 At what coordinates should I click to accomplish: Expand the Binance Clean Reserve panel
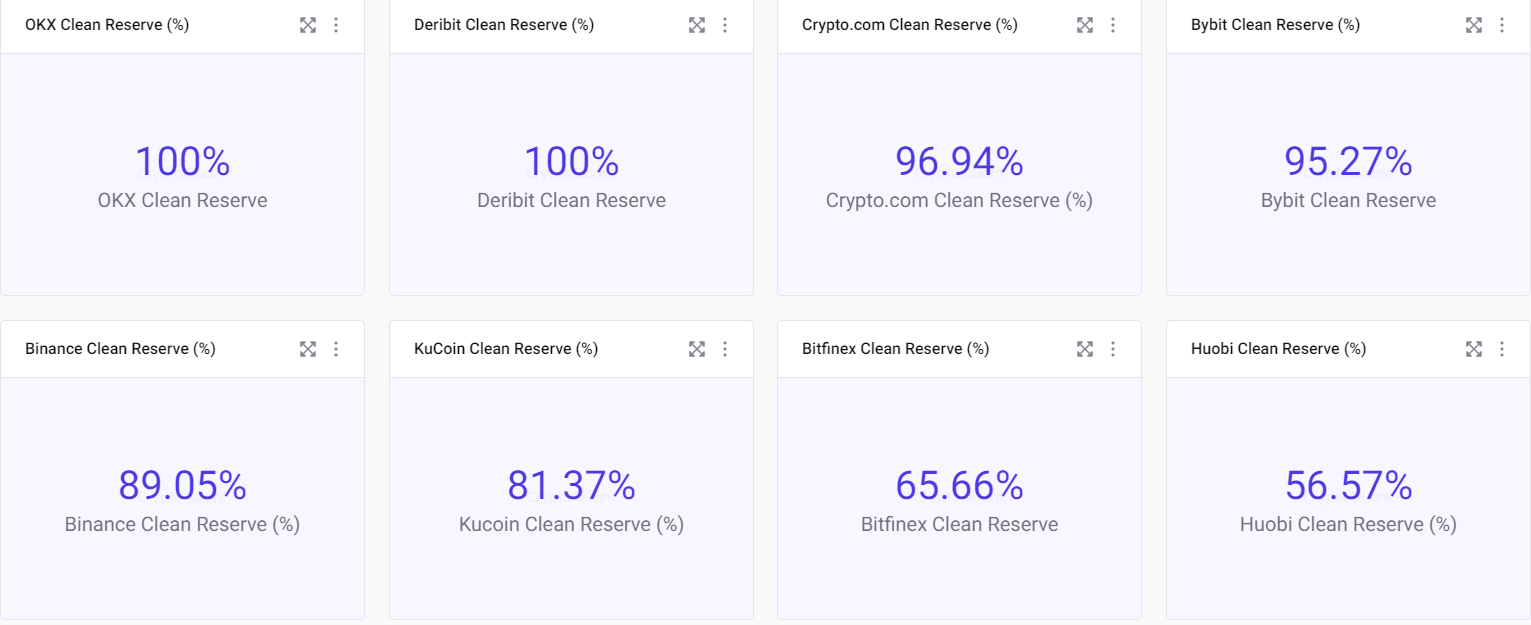[x=308, y=349]
